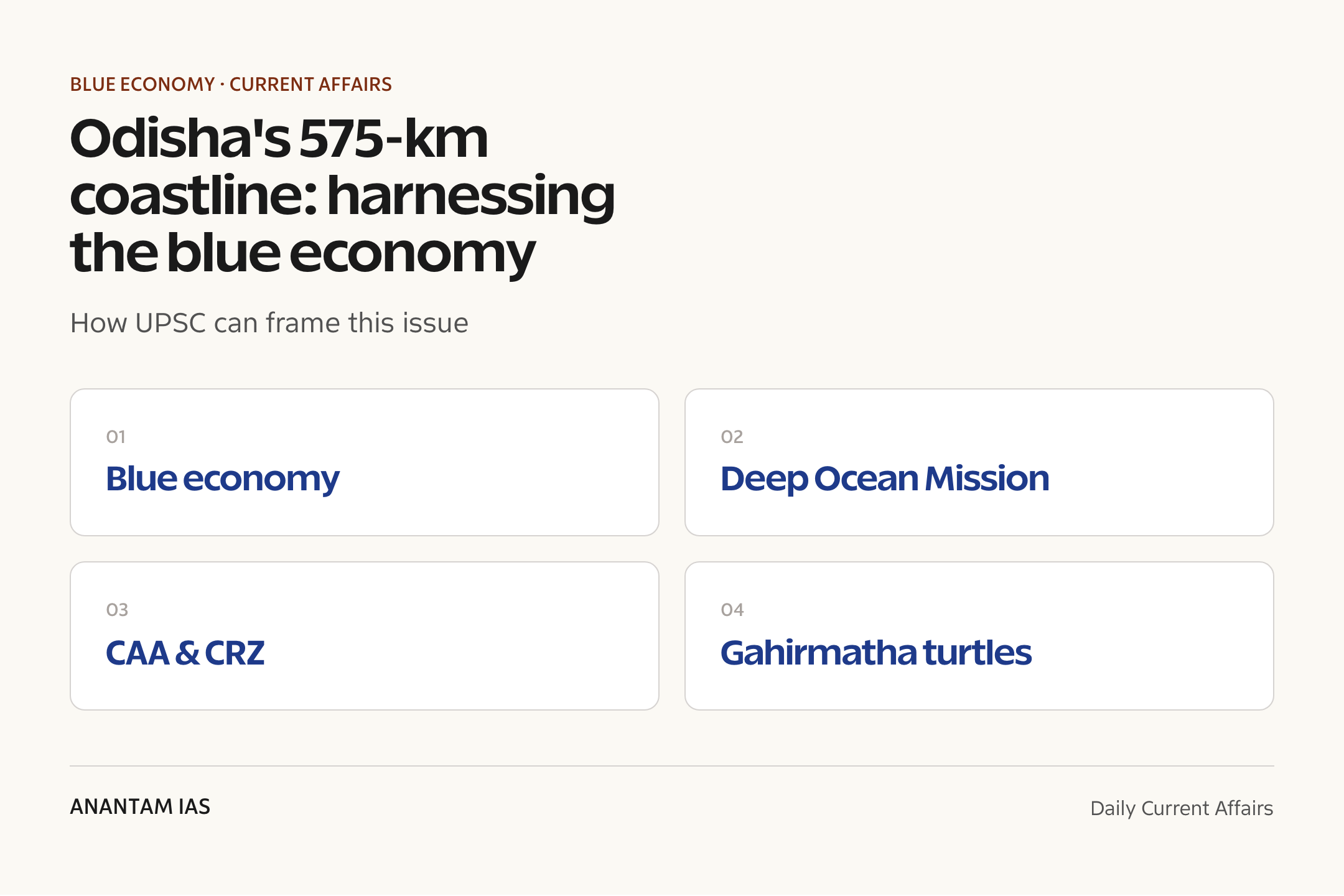Select the CAA & CRZ card
This screenshot has width=1344, height=896.
click(x=365, y=636)
